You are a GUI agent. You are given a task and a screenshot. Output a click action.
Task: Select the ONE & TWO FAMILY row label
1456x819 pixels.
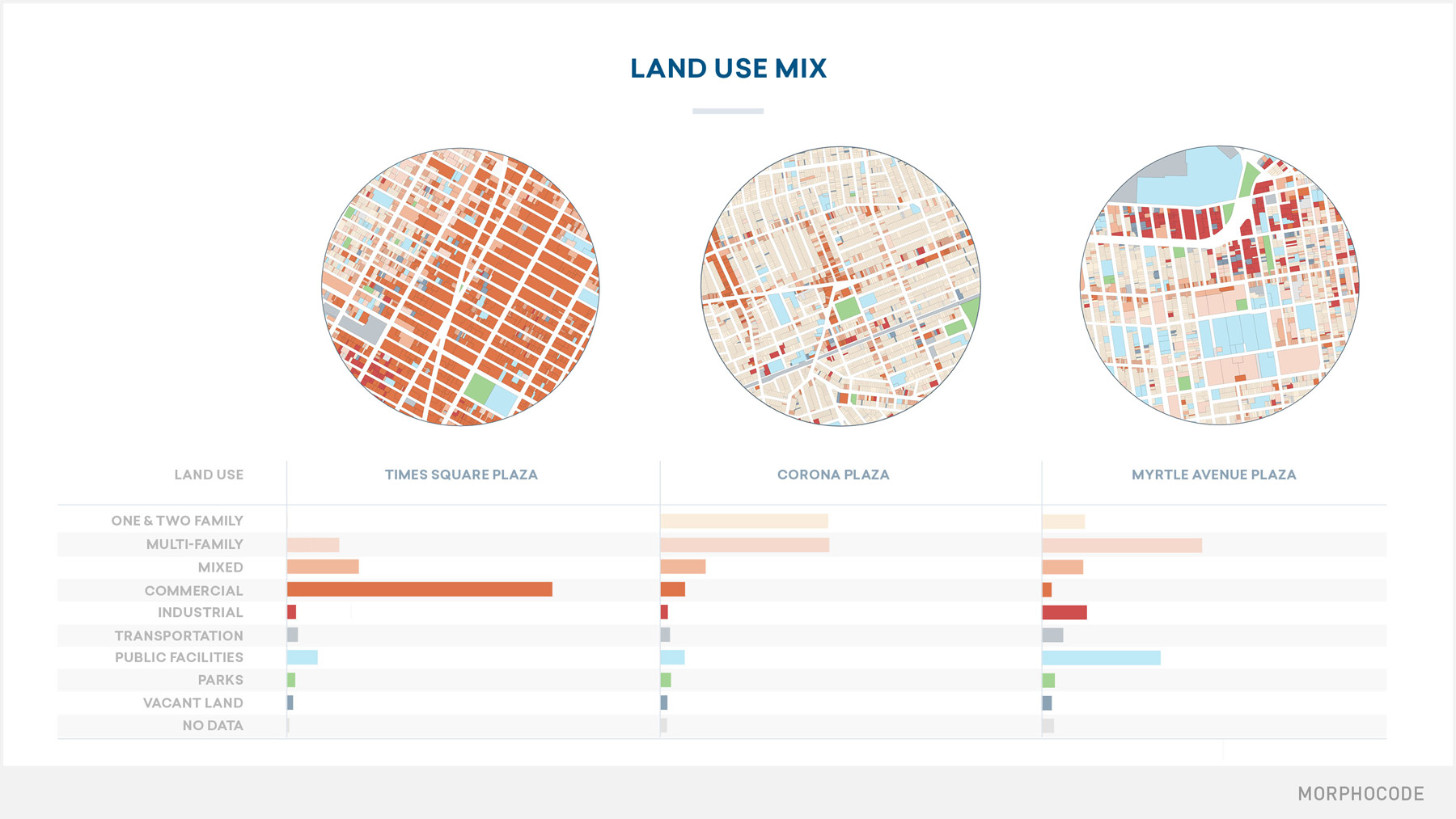tap(177, 521)
